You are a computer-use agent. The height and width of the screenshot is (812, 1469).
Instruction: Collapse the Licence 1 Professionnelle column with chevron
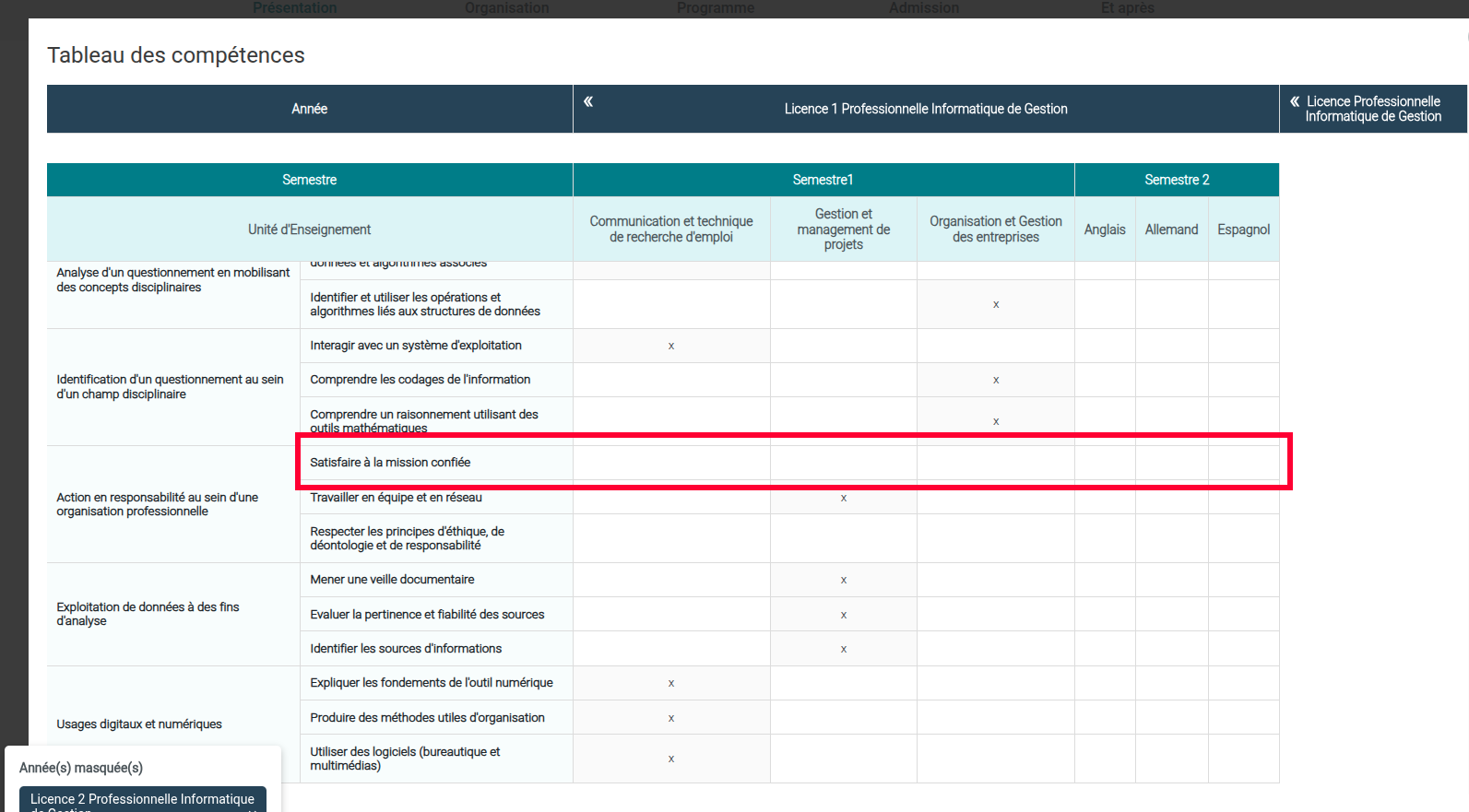(x=588, y=101)
